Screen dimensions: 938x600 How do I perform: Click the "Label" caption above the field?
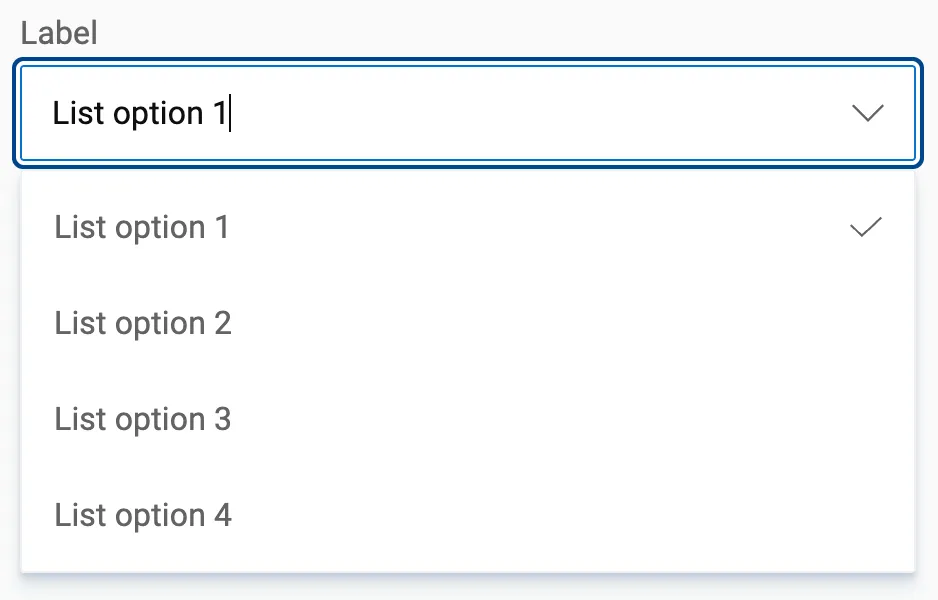click(x=59, y=33)
